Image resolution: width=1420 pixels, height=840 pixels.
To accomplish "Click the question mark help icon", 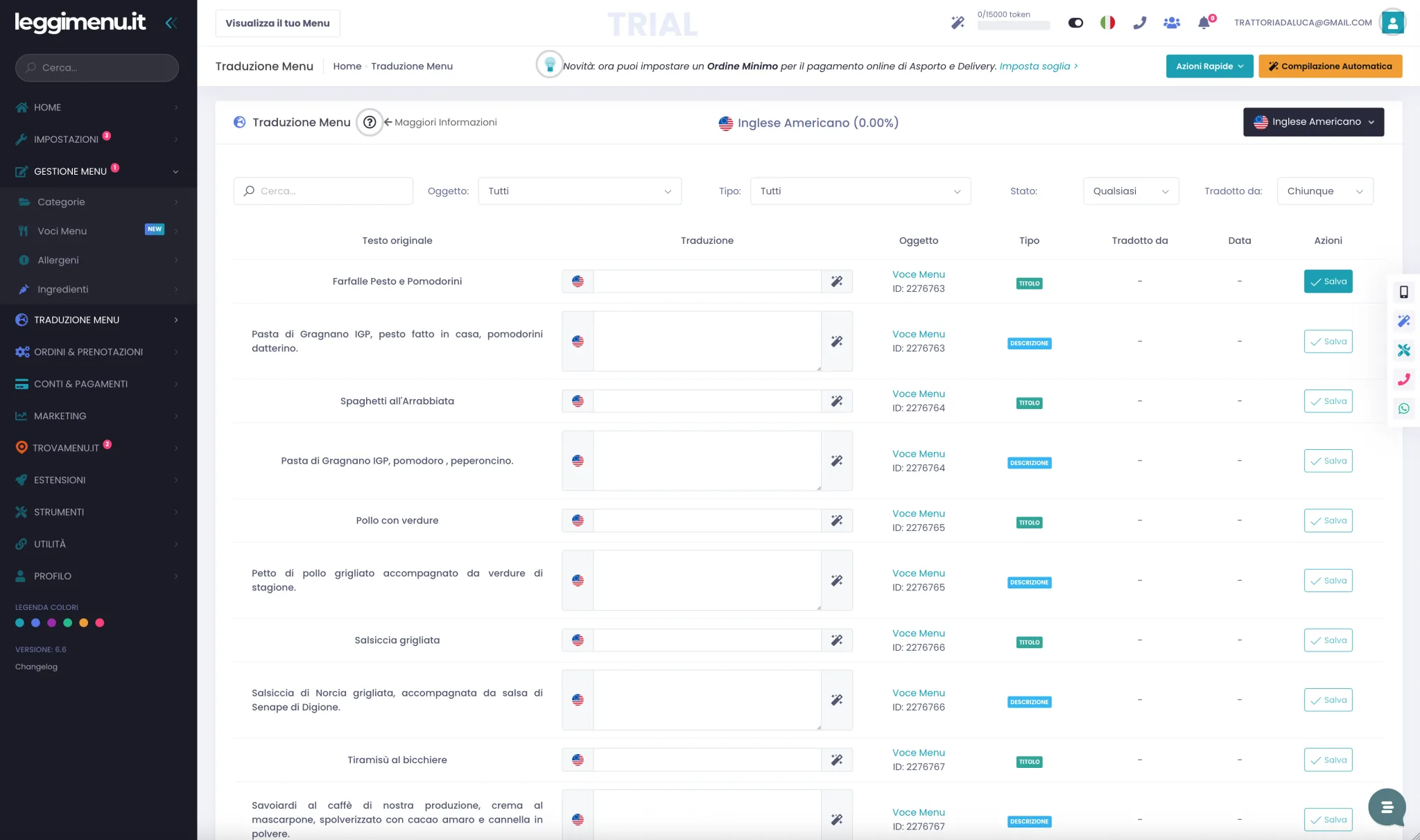I will tap(370, 123).
